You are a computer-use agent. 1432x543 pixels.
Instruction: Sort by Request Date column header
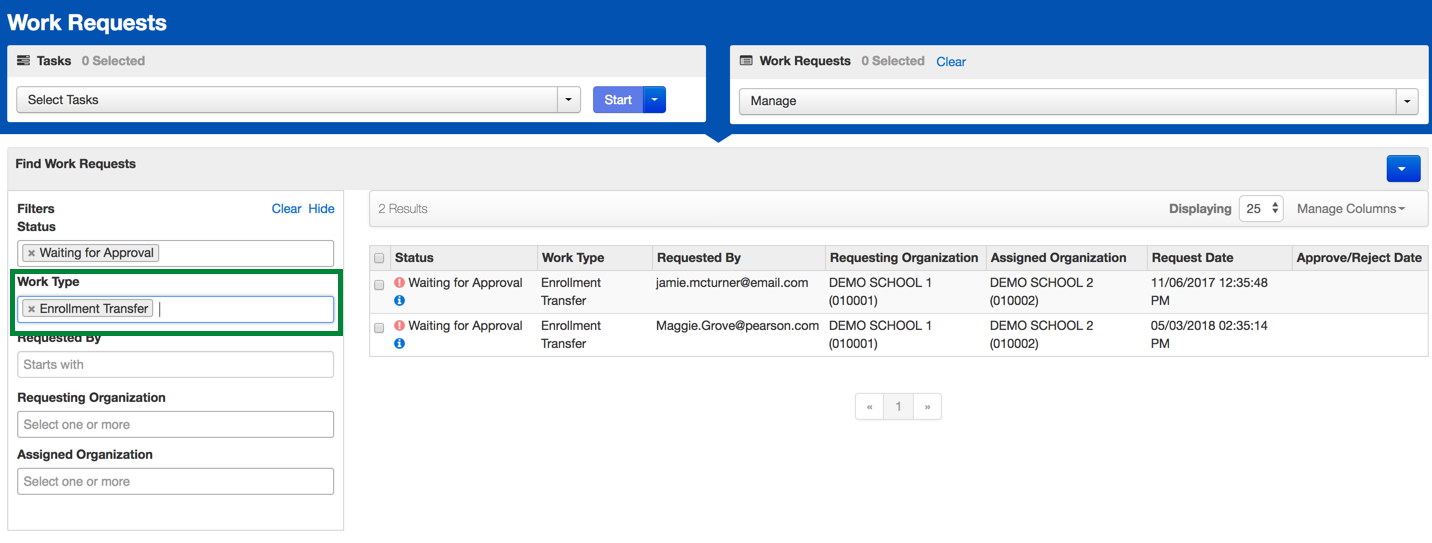point(1192,258)
